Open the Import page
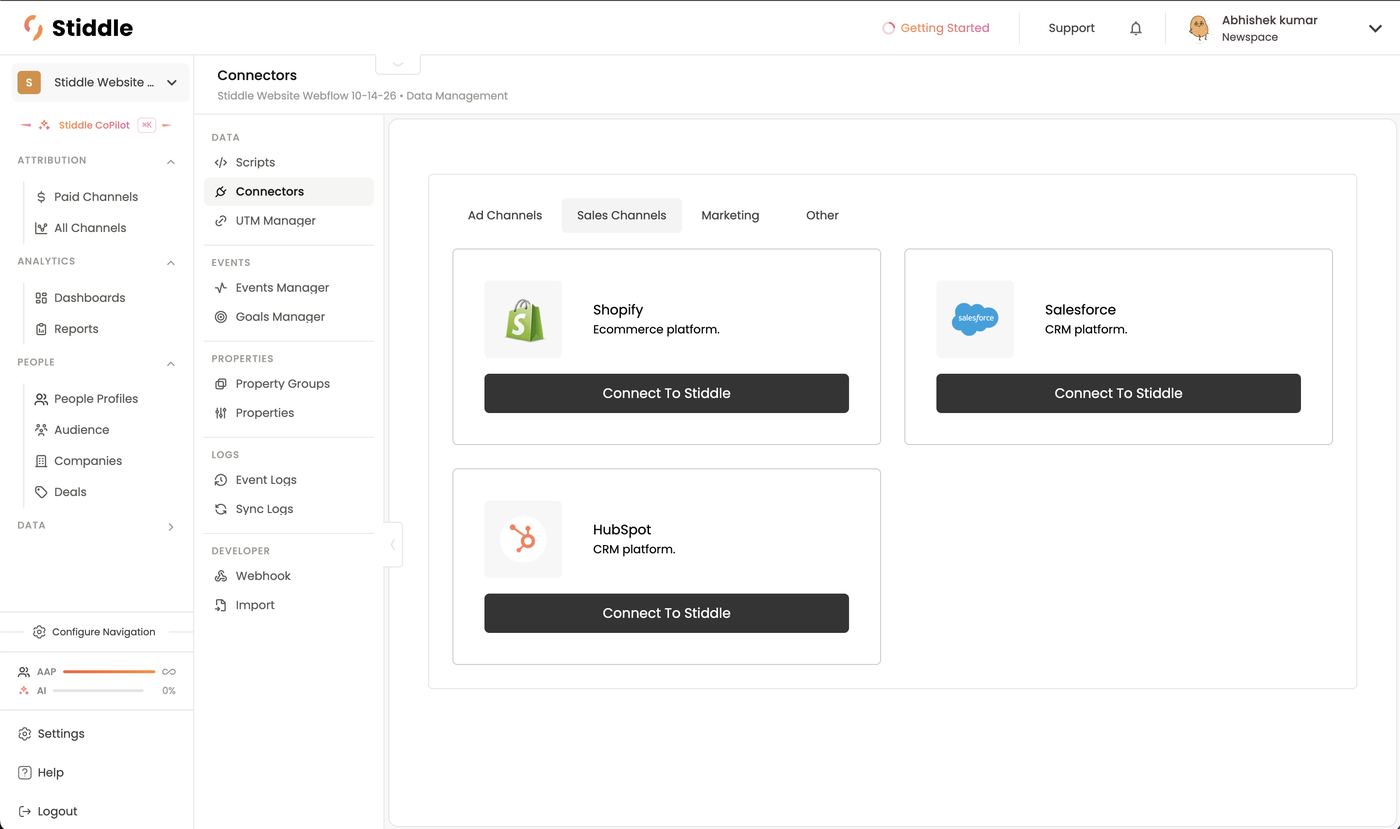 click(x=289, y=604)
